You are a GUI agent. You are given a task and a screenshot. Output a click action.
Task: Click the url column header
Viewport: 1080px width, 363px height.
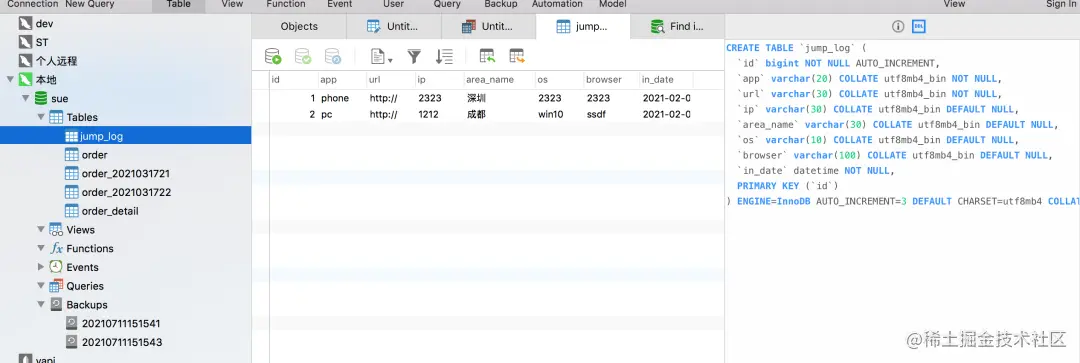(x=392, y=79)
